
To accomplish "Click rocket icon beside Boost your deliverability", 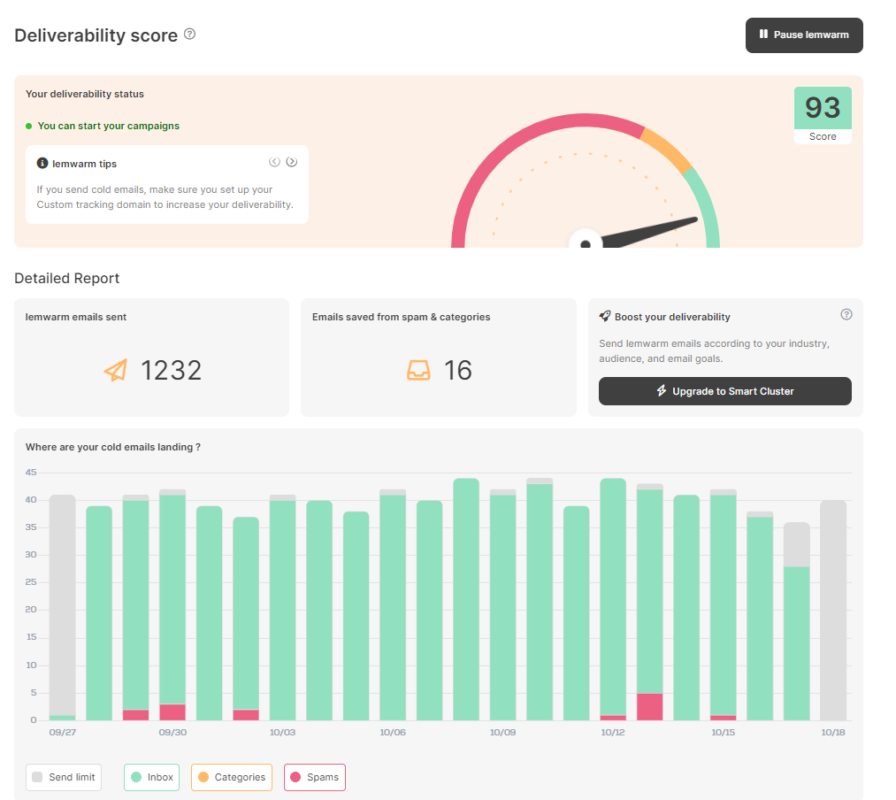I will click(x=605, y=316).
